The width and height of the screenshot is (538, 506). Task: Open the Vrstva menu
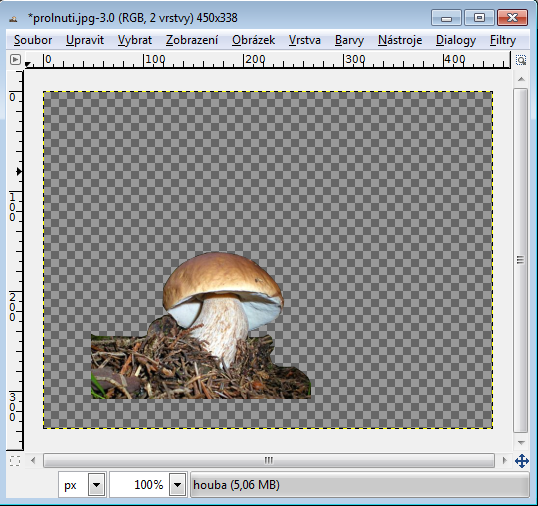(305, 40)
